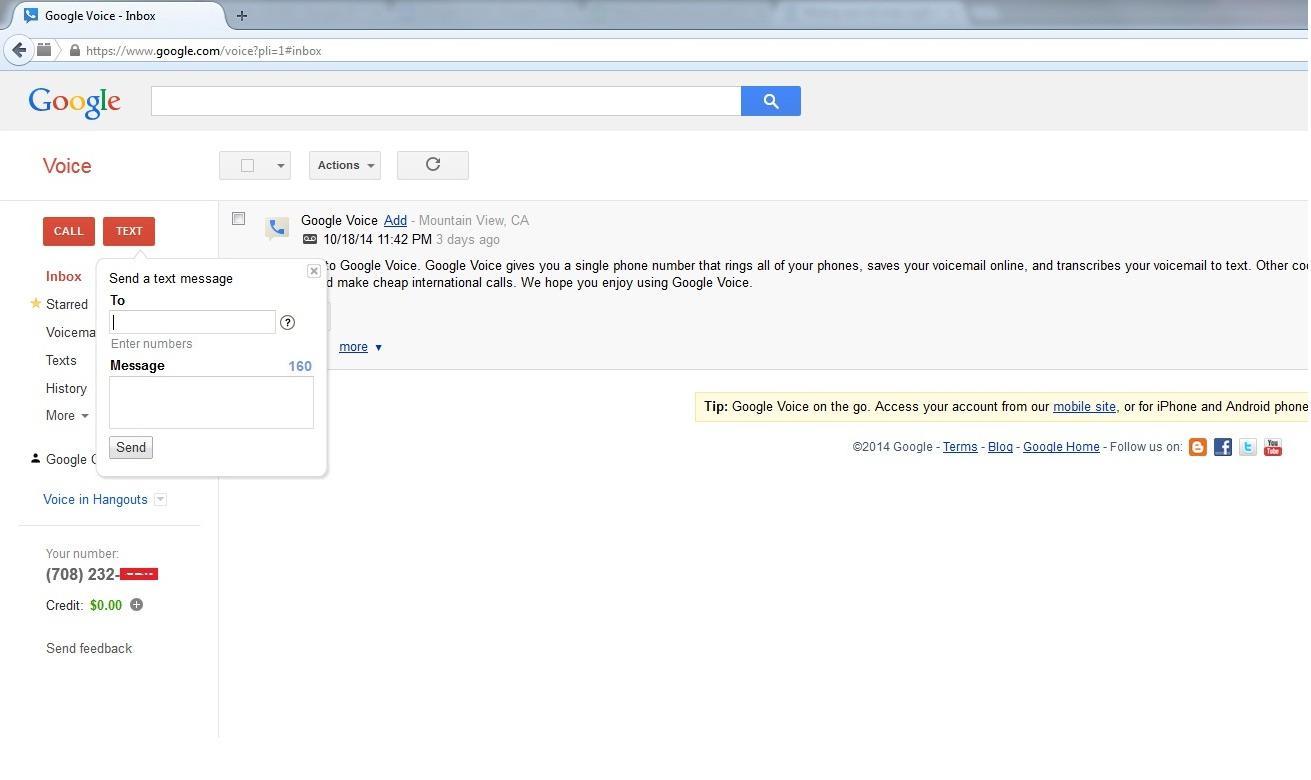
Task: Open the Actions dropdown
Action: 344,165
